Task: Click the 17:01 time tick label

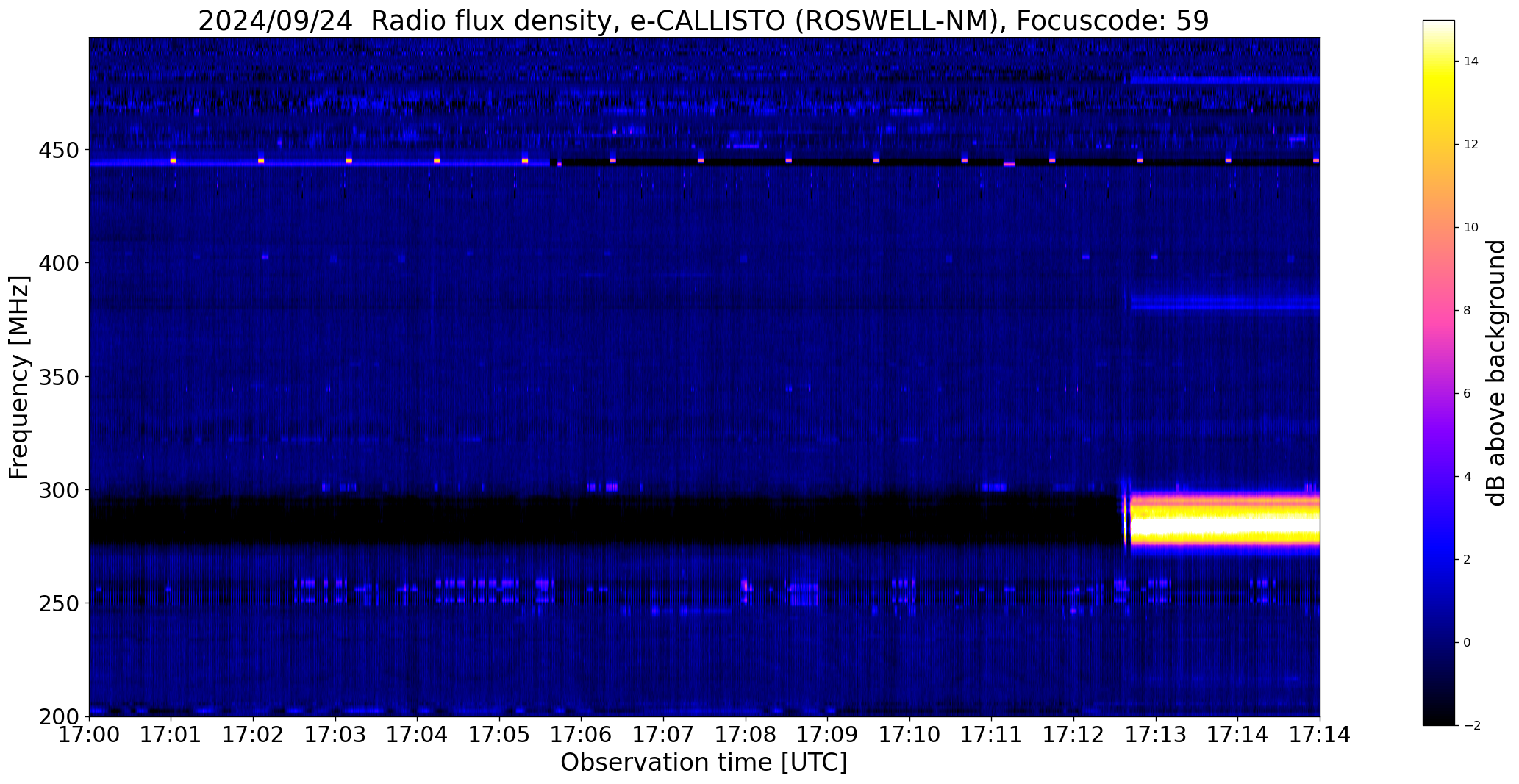Action: click(171, 735)
